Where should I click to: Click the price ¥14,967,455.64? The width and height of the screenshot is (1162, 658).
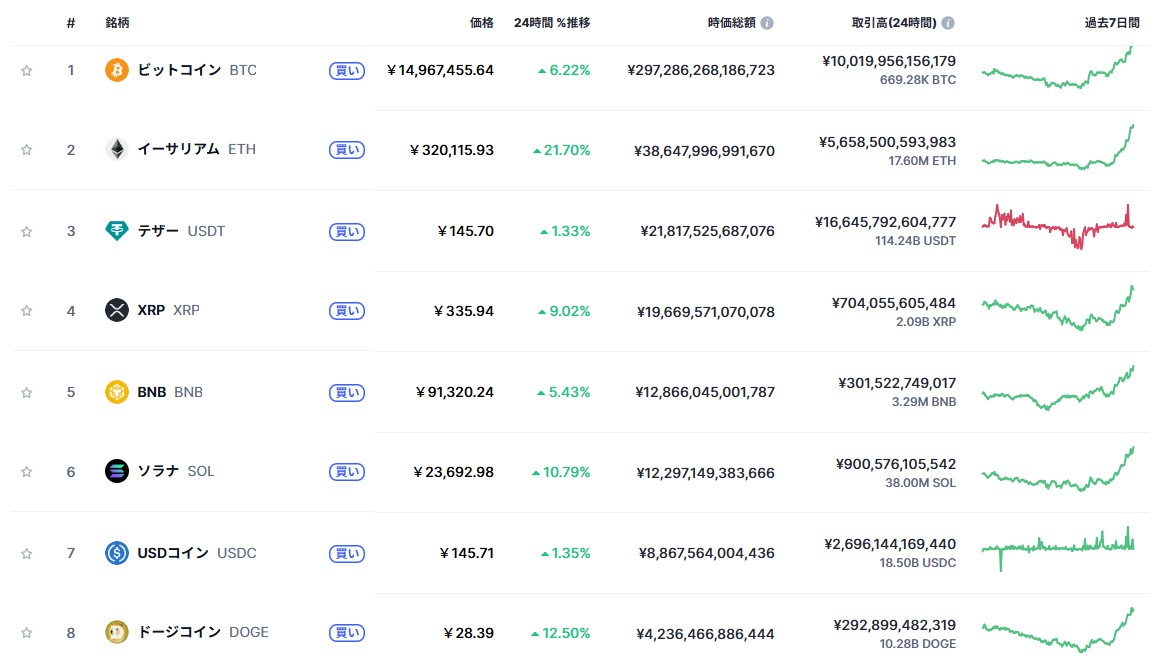point(440,70)
